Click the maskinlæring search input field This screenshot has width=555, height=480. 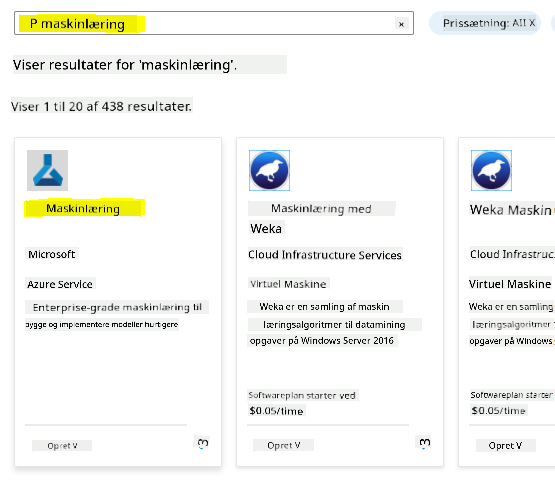click(214, 23)
